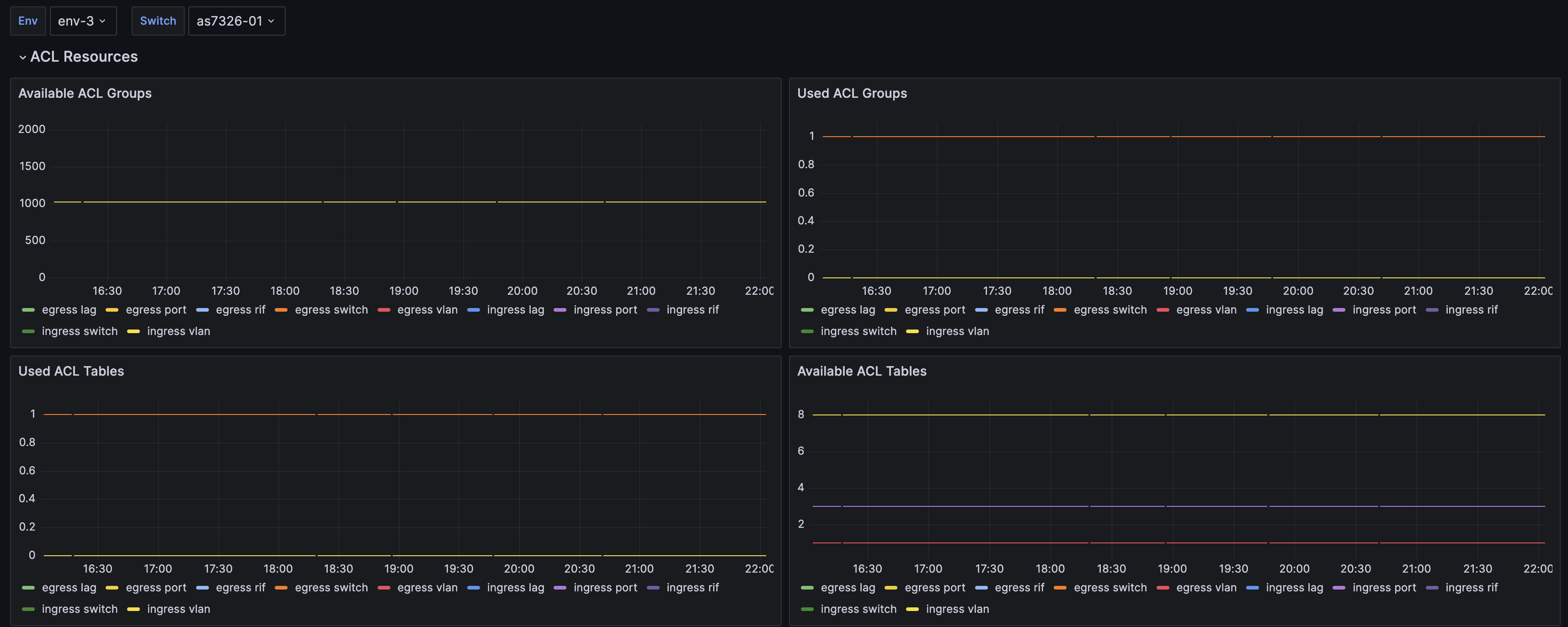The width and height of the screenshot is (1568, 627).
Task: Open the Used ACL Tables panel title
Action: (70, 371)
